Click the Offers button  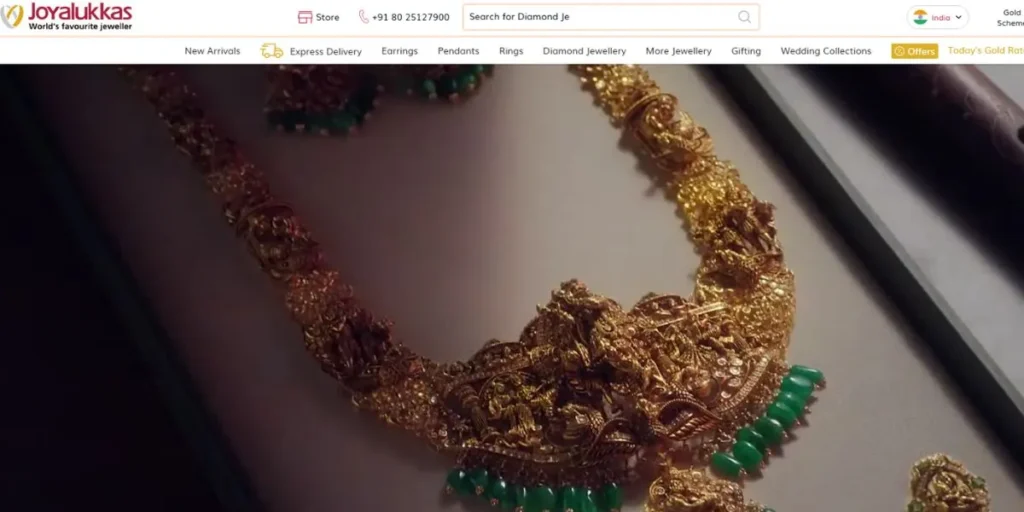[914, 51]
